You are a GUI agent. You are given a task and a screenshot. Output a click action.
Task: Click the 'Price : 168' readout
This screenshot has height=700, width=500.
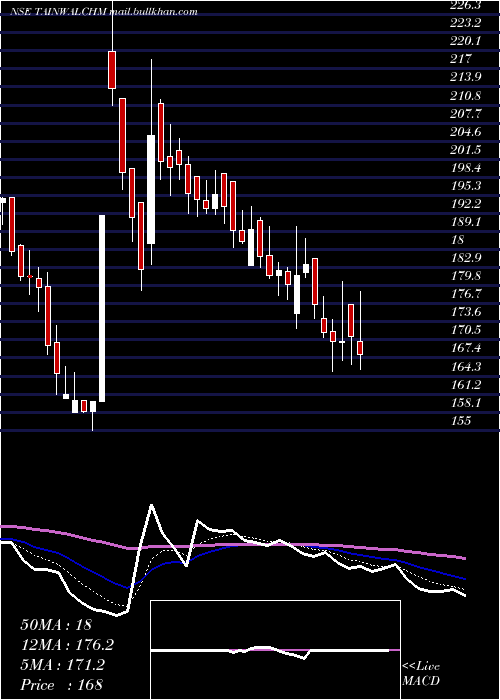[62, 685]
